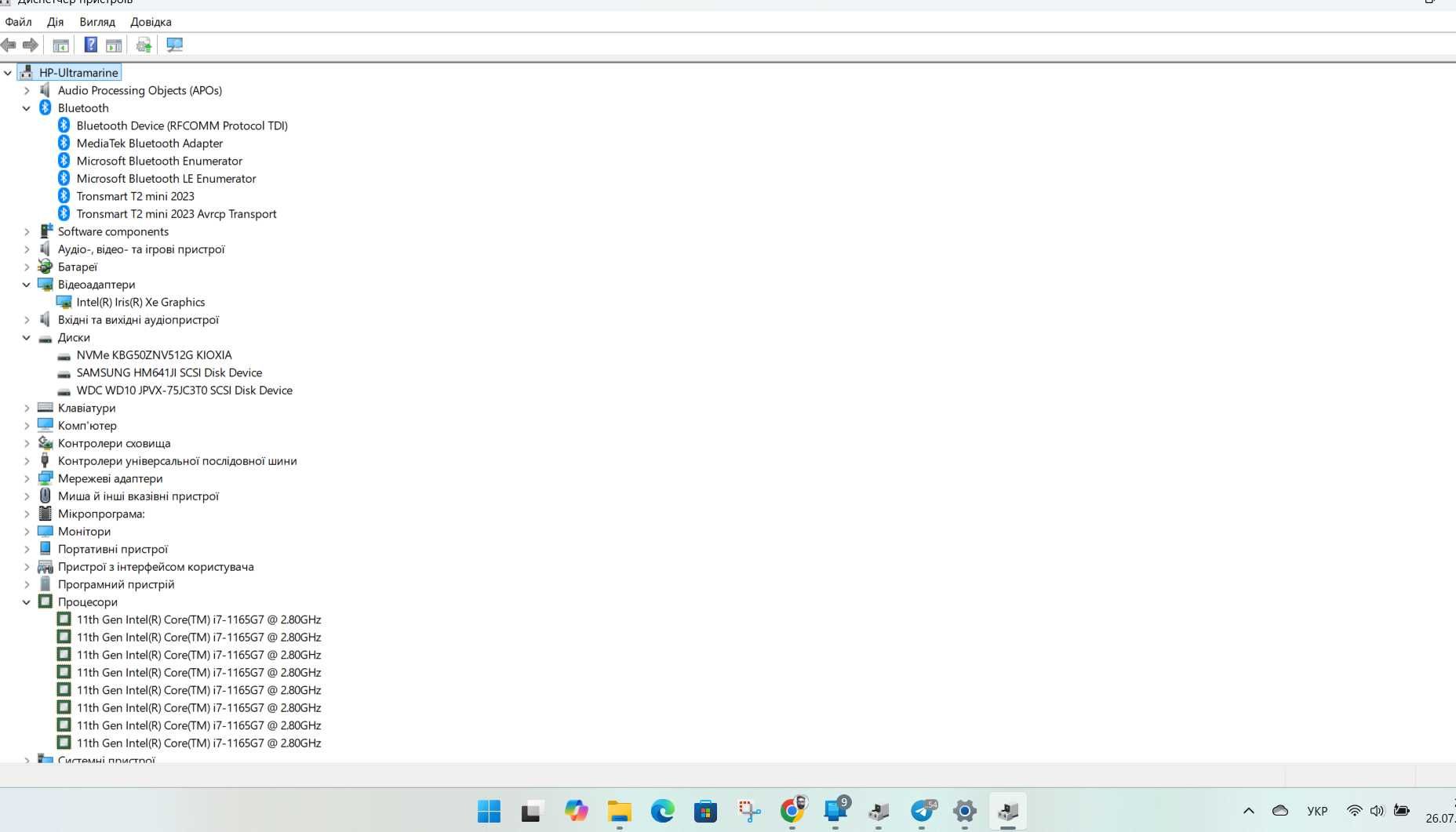Open the Вигляд menu
Viewport: 1456px width, 832px height.
(x=97, y=22)
